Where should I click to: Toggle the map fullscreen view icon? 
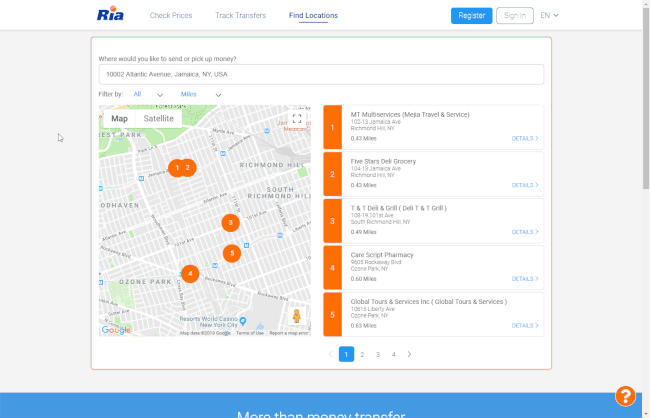coord(297,119)
